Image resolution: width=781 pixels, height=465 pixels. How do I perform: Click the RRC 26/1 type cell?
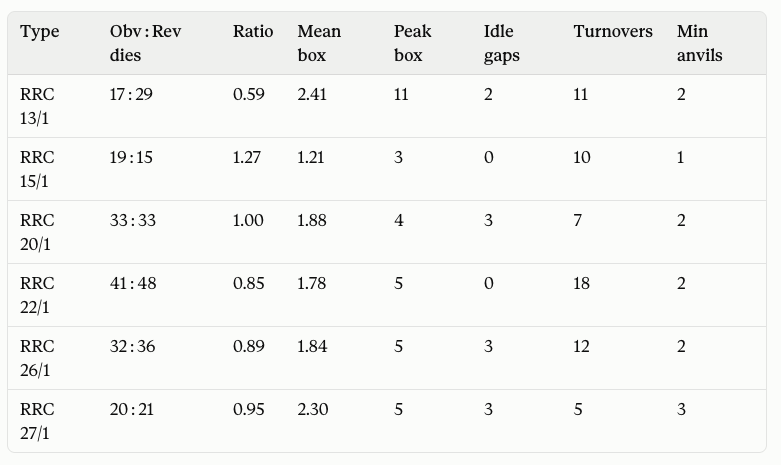point(37,358)
